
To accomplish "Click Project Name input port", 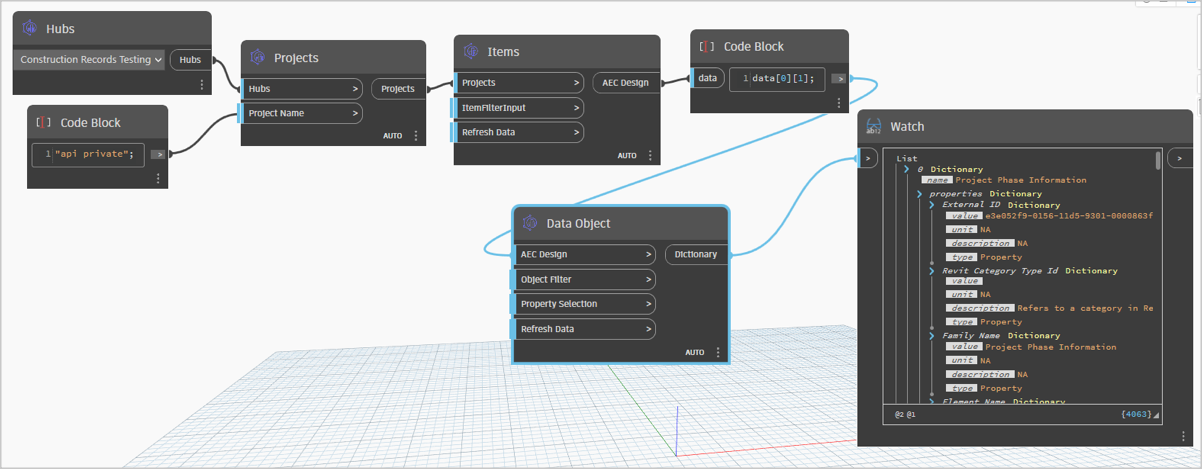I will pos(302,114).
